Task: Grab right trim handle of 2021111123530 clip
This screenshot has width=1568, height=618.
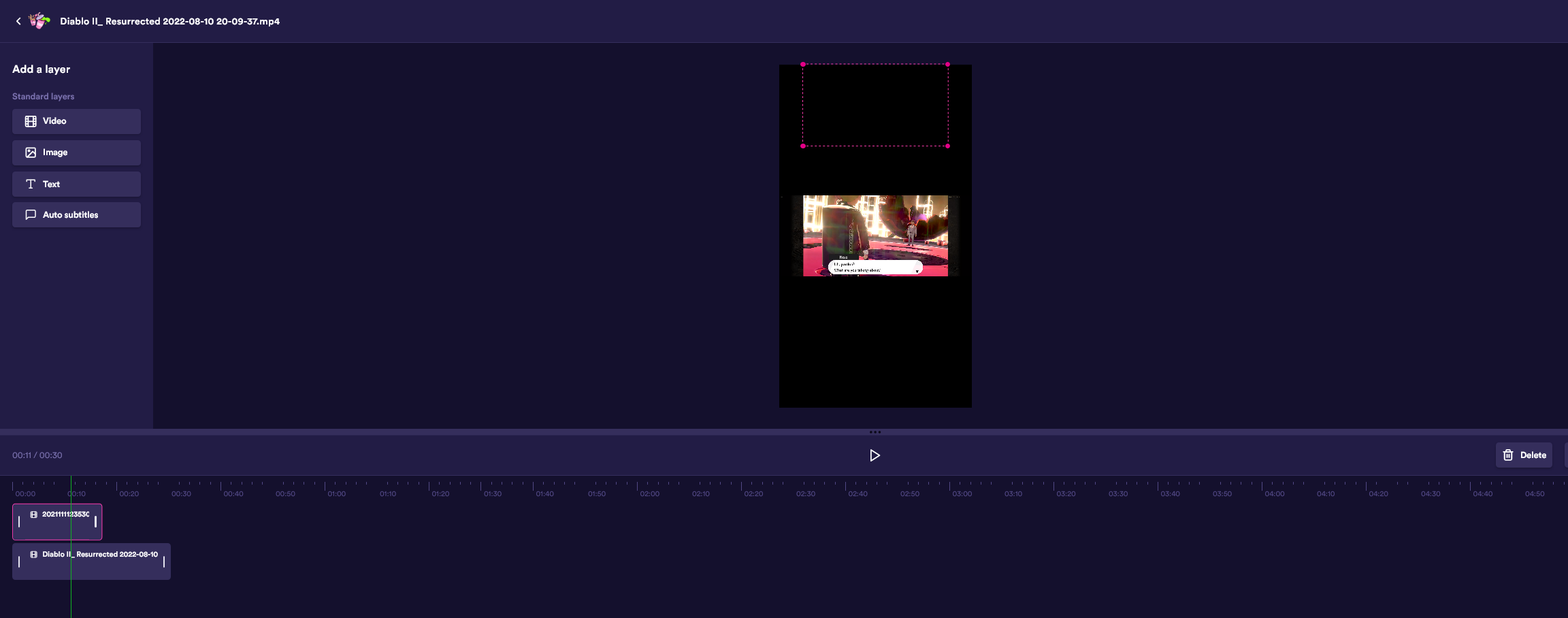Action: [95, 522]
